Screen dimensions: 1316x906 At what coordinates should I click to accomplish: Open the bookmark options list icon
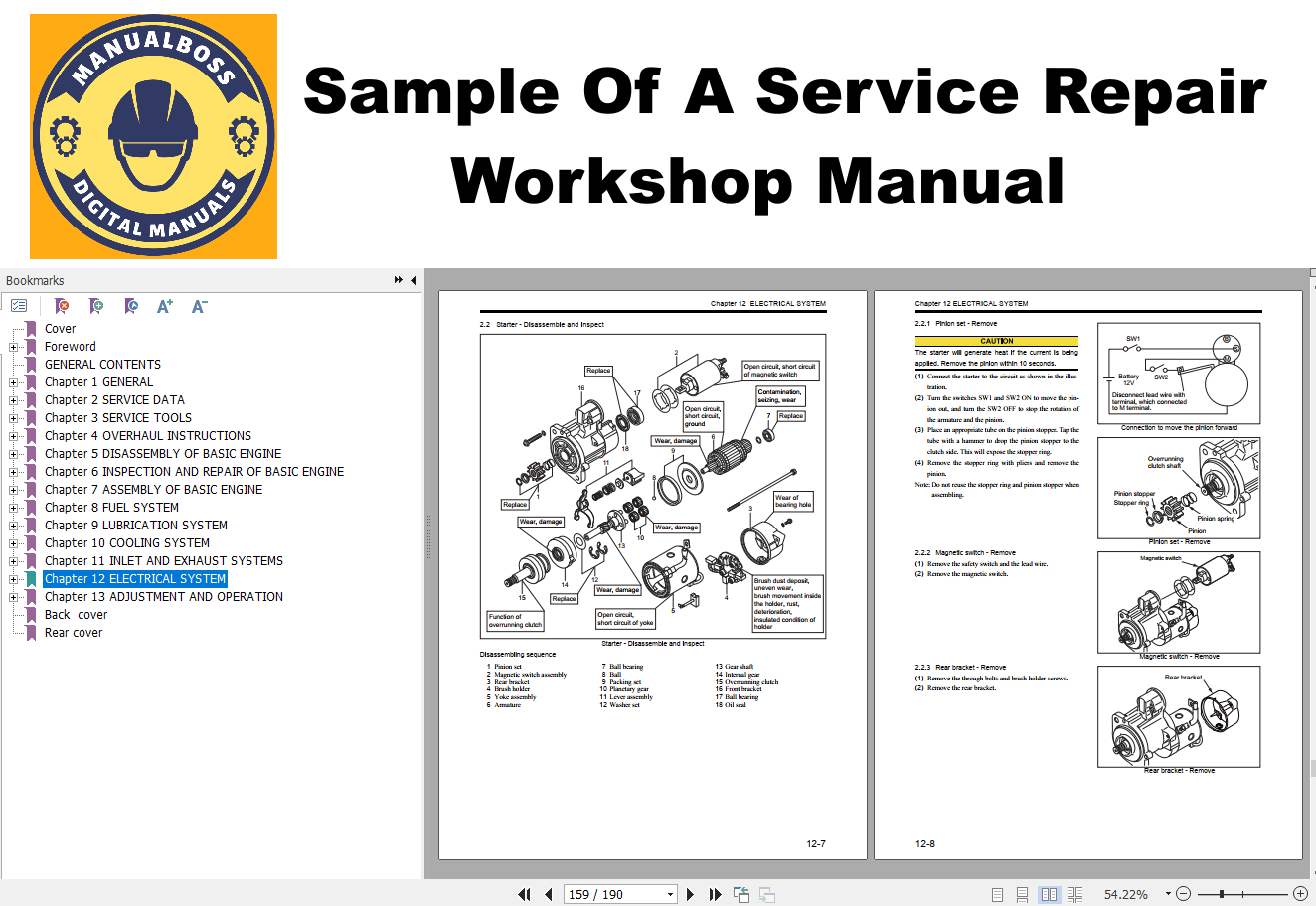coord(19,306)
